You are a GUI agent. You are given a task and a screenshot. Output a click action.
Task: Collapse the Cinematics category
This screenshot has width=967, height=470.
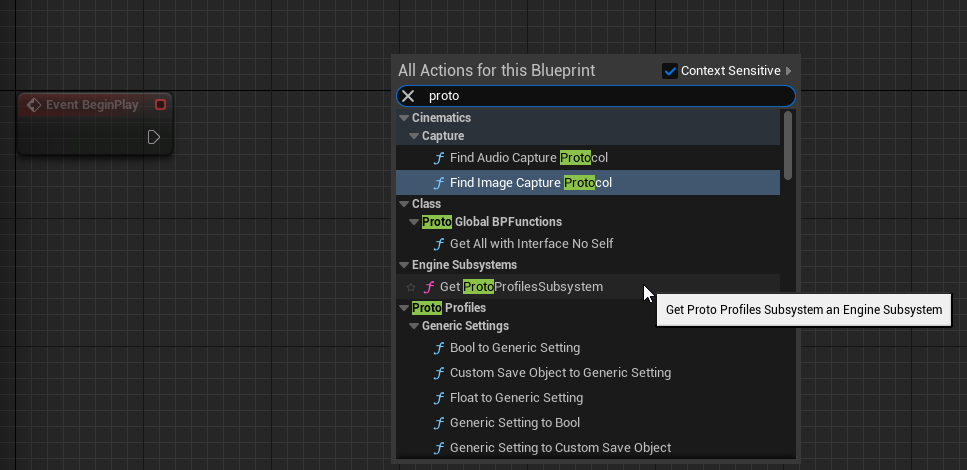404,118
